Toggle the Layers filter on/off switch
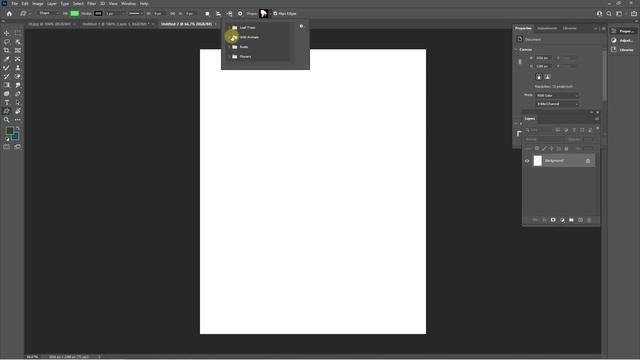 598,129
